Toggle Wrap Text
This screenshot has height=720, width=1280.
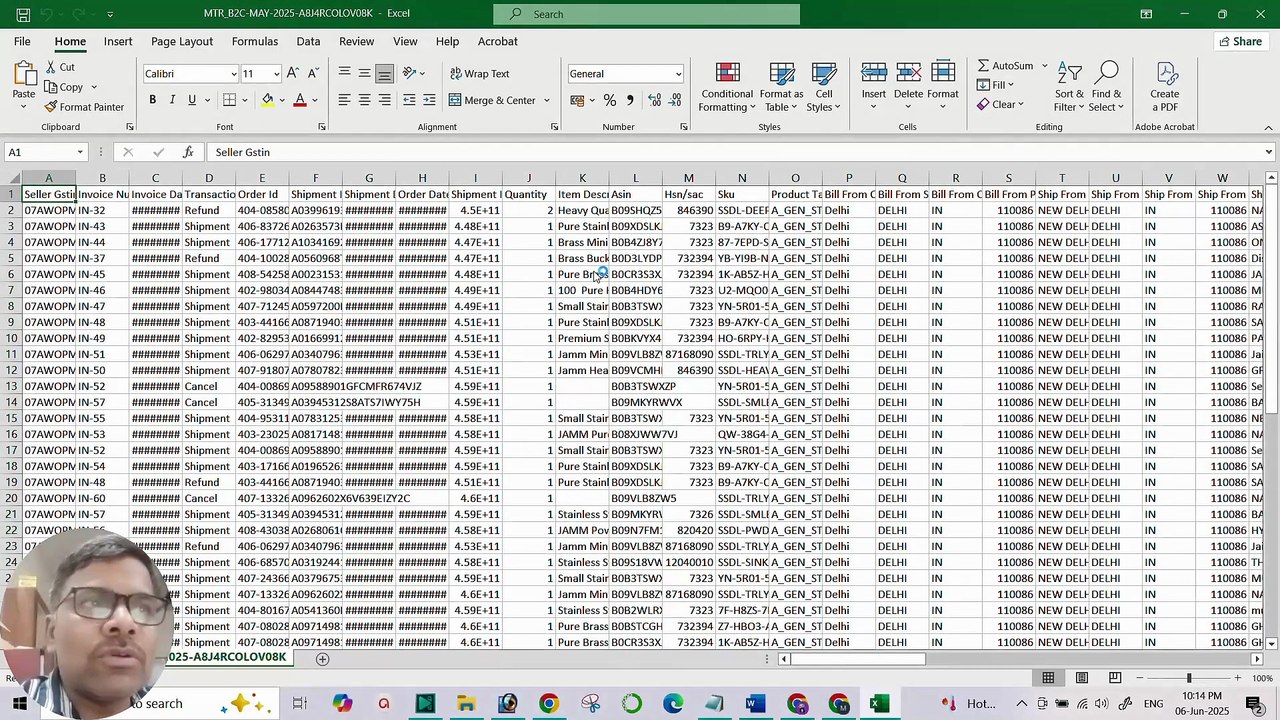(480, 74)
